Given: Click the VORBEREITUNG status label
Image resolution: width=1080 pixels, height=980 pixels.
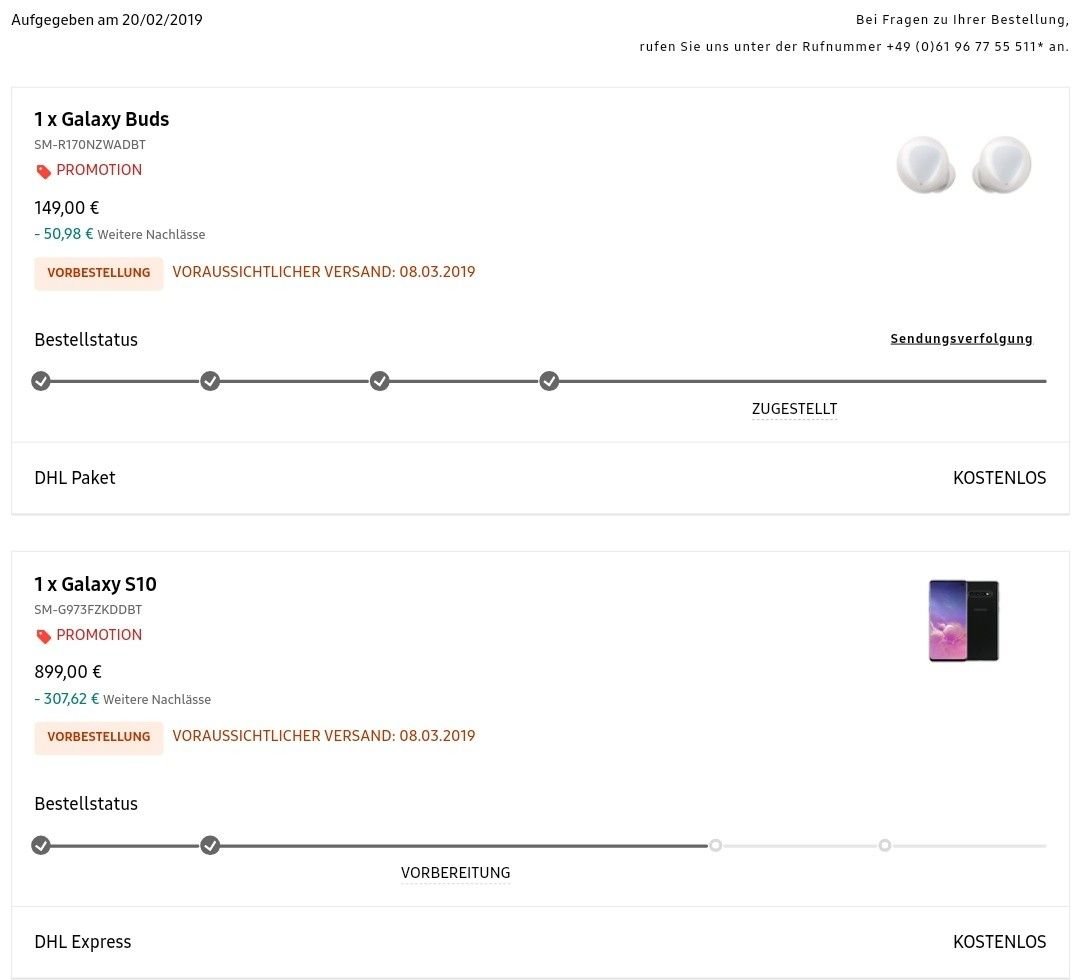Looking at the screenshot, I should tap(455, 873).
